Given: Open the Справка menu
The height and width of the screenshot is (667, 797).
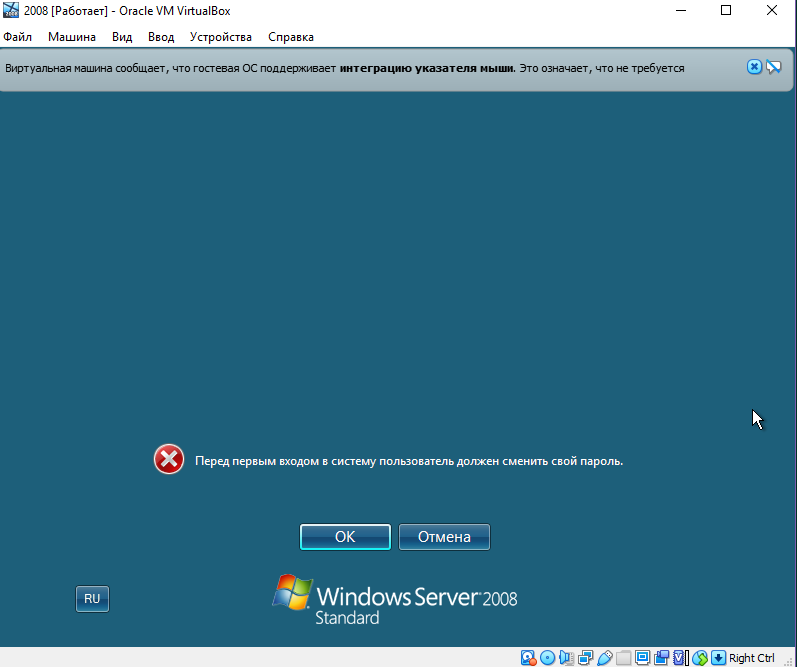Looking at the screenshot, I should coord(291,37).
